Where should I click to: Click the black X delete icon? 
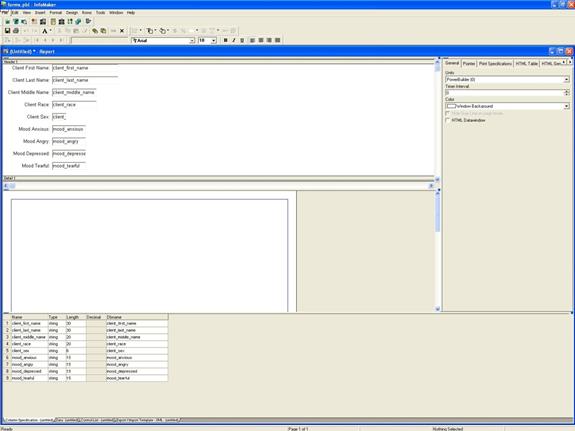[122, 31]
